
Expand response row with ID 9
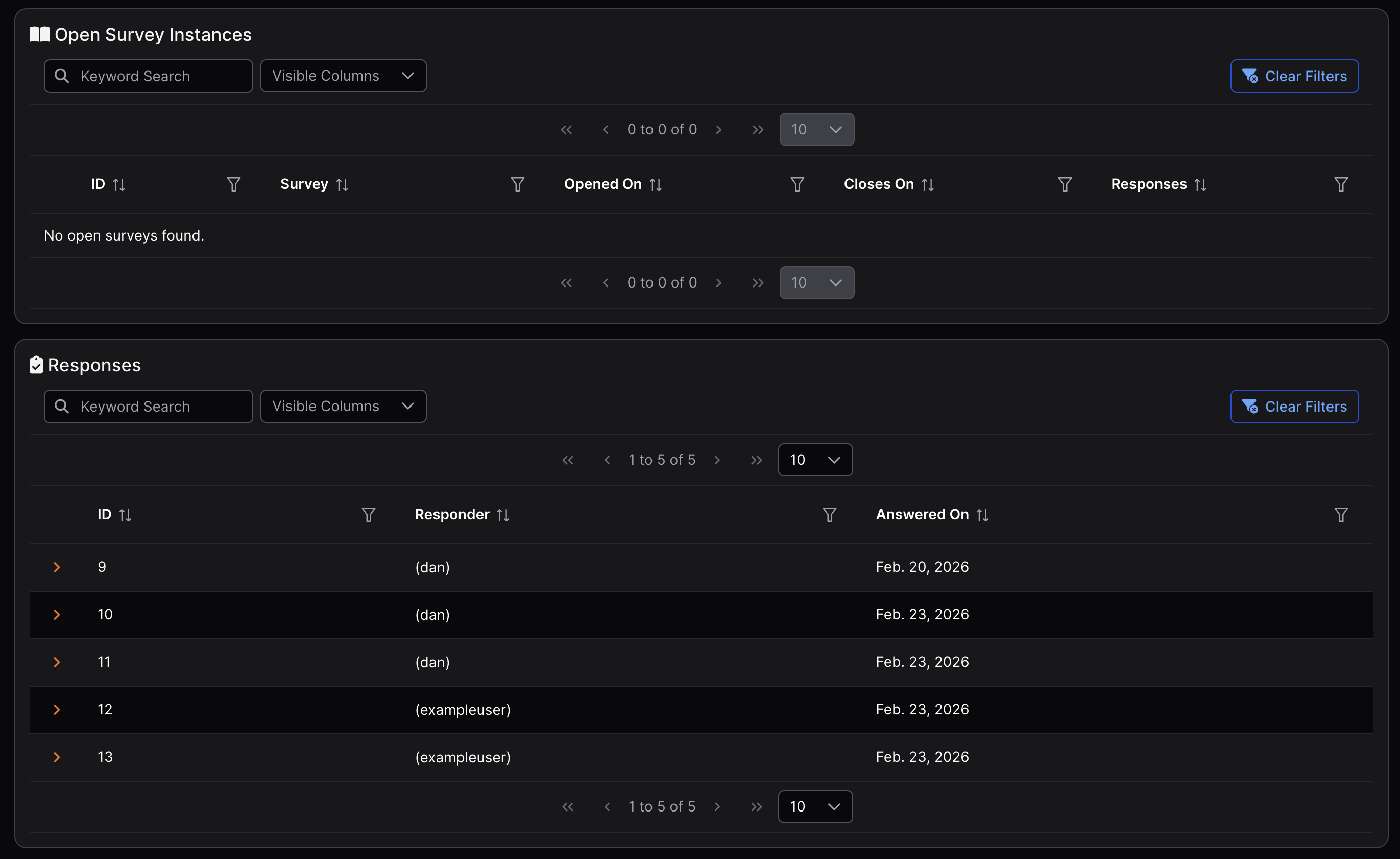pyautogui.click(x=56, y=567)
